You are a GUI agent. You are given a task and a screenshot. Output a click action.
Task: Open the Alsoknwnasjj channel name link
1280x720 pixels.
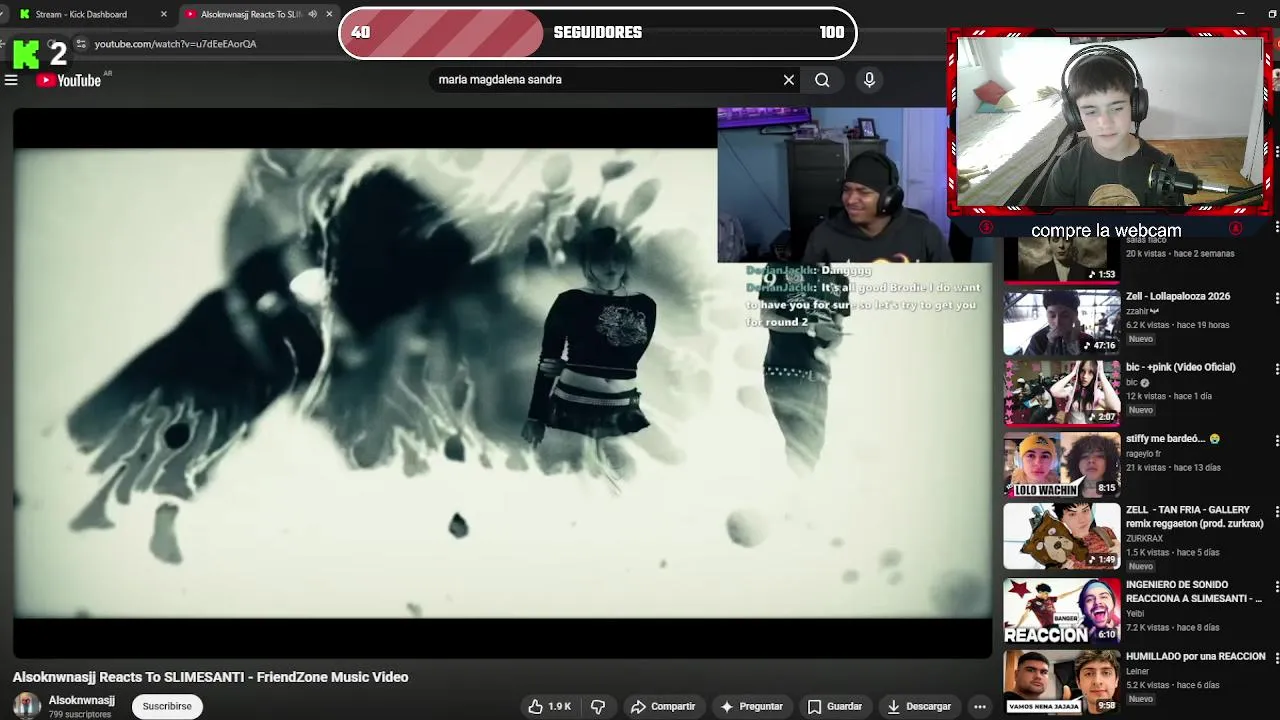tap(82, 700)
